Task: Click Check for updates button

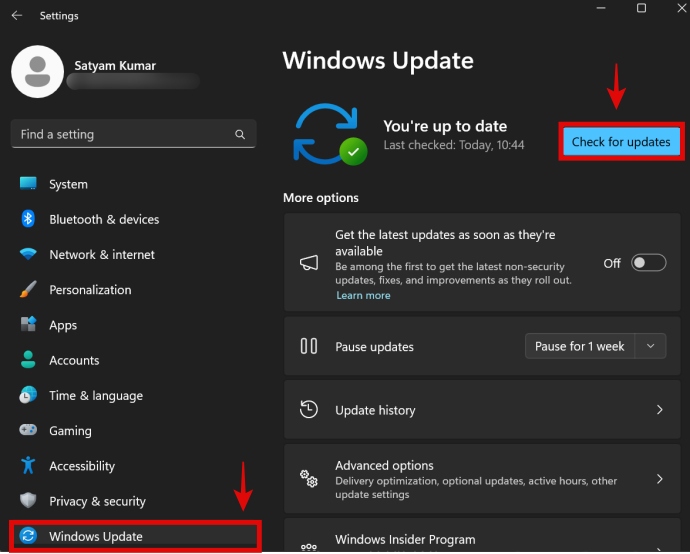Action: [621, 142]
